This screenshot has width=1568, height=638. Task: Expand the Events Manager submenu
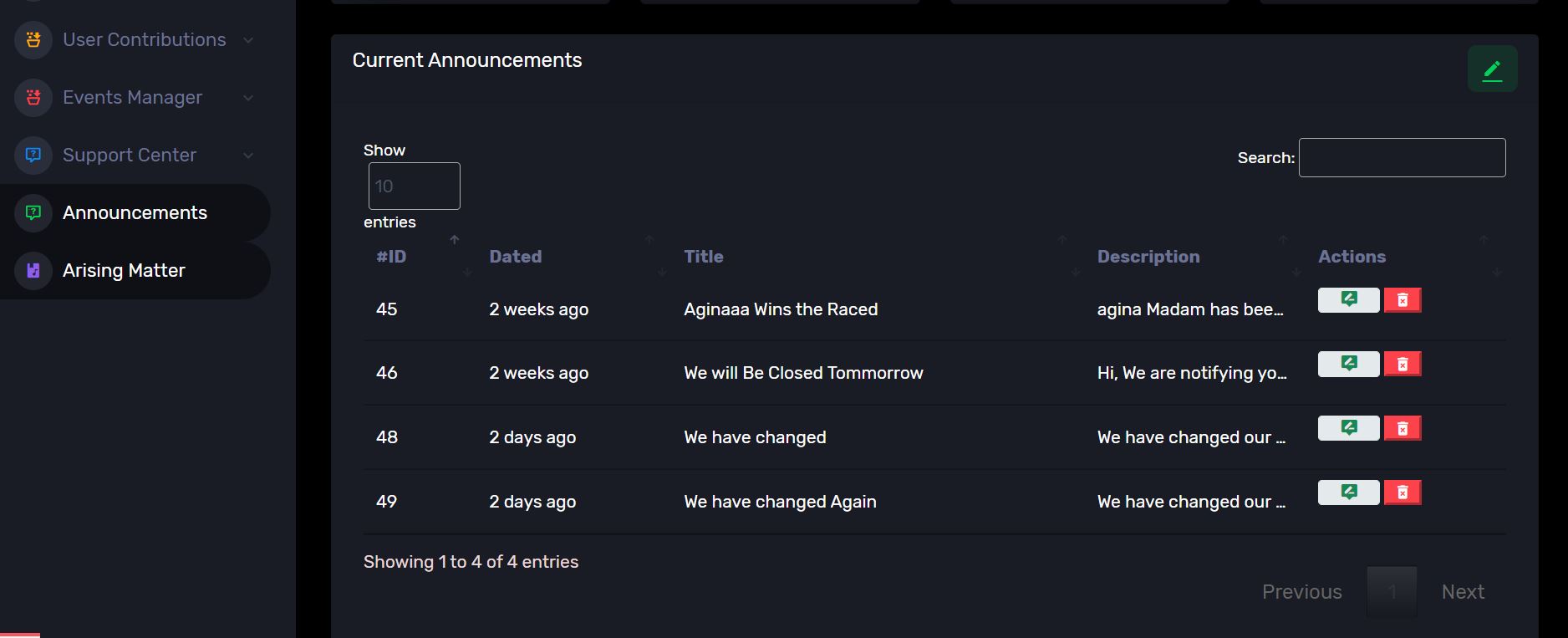248,98
